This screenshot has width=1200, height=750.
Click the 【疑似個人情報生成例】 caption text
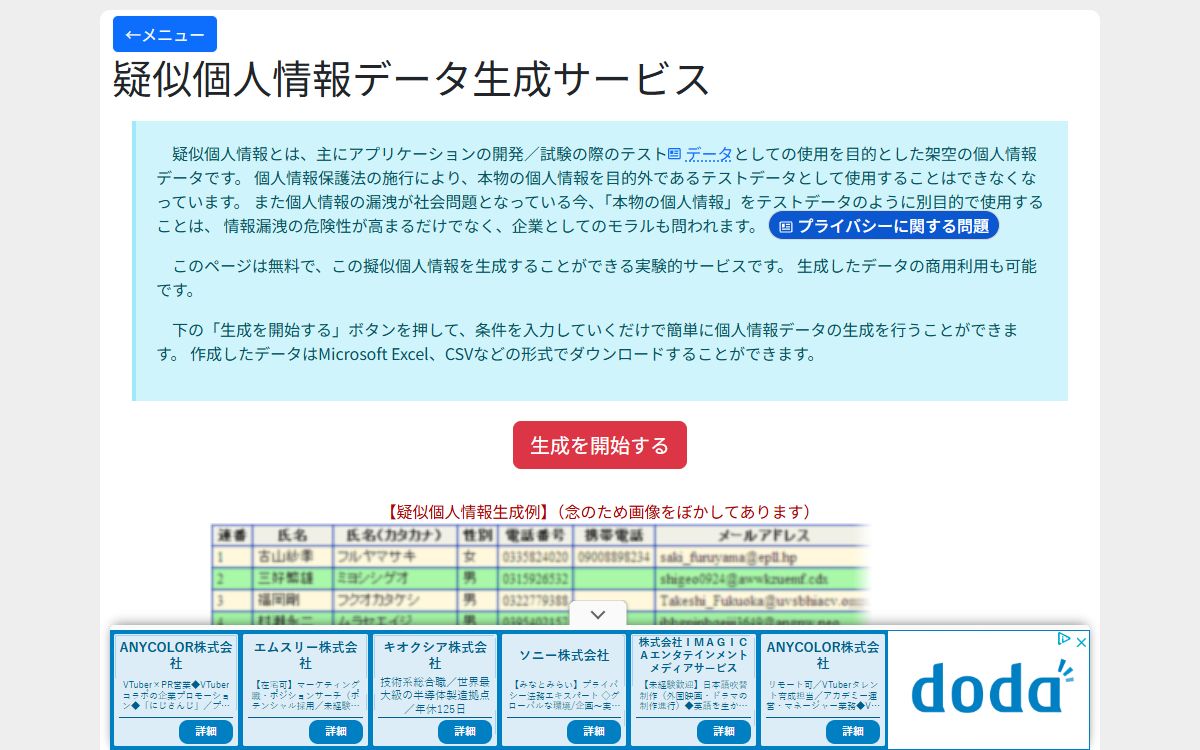pyautogui.click(x=600, y=511)
